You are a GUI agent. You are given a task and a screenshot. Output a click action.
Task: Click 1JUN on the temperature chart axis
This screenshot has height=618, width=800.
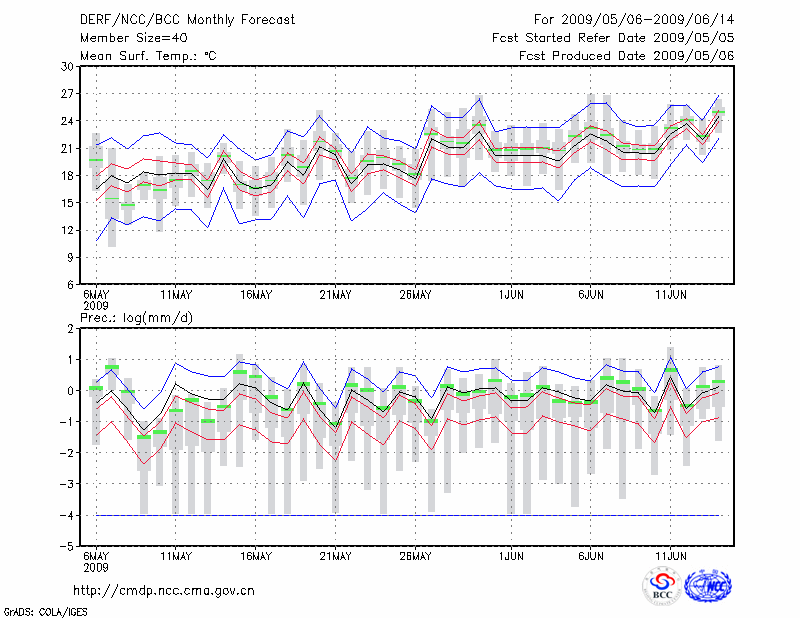(511, 295)
